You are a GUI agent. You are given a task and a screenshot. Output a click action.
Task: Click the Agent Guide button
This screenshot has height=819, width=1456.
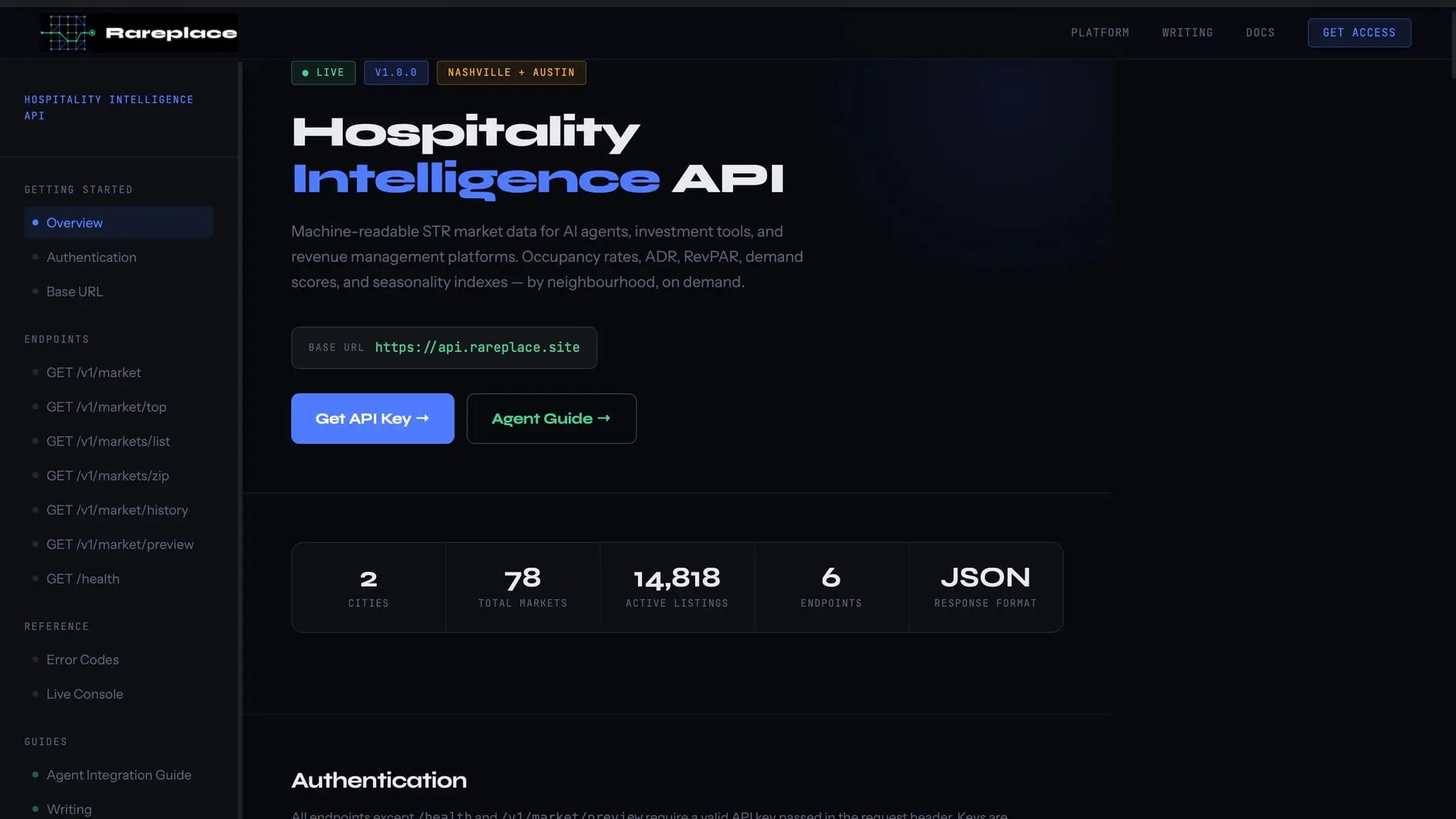(552, 419)
